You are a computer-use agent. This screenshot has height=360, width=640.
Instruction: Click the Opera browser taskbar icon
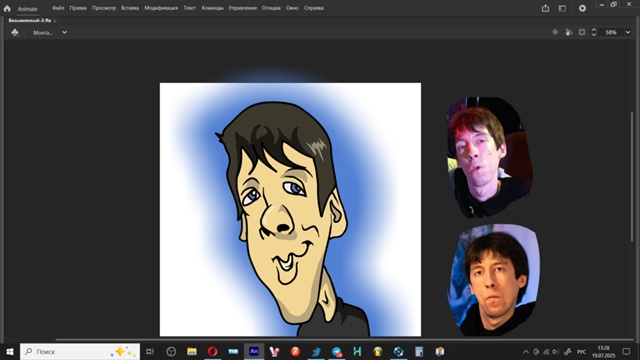click(212, 351)
